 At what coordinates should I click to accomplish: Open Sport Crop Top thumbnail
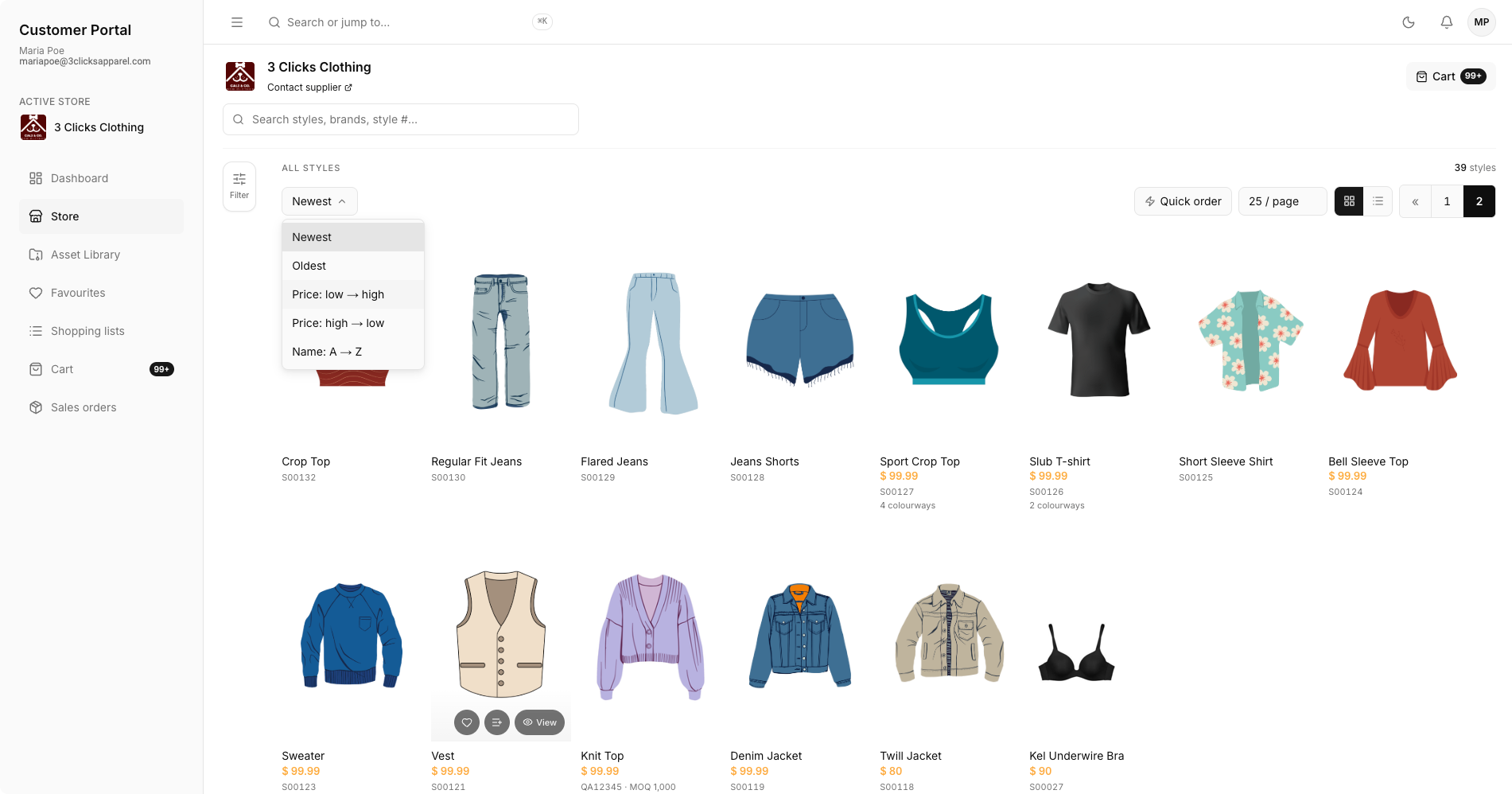949,339
